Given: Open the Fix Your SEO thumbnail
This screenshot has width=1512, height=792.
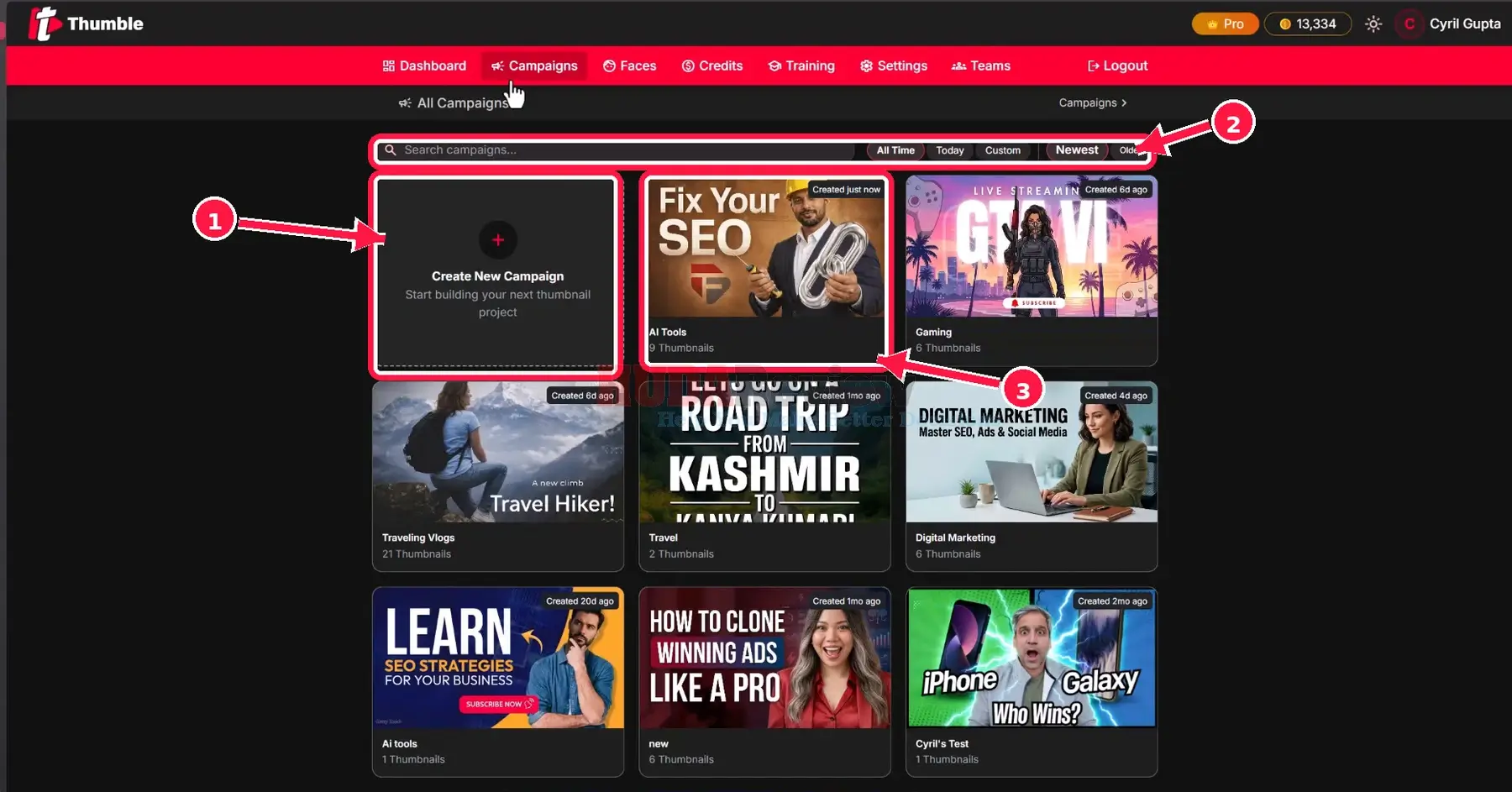Looking at the screenshot, I should 766,249.
